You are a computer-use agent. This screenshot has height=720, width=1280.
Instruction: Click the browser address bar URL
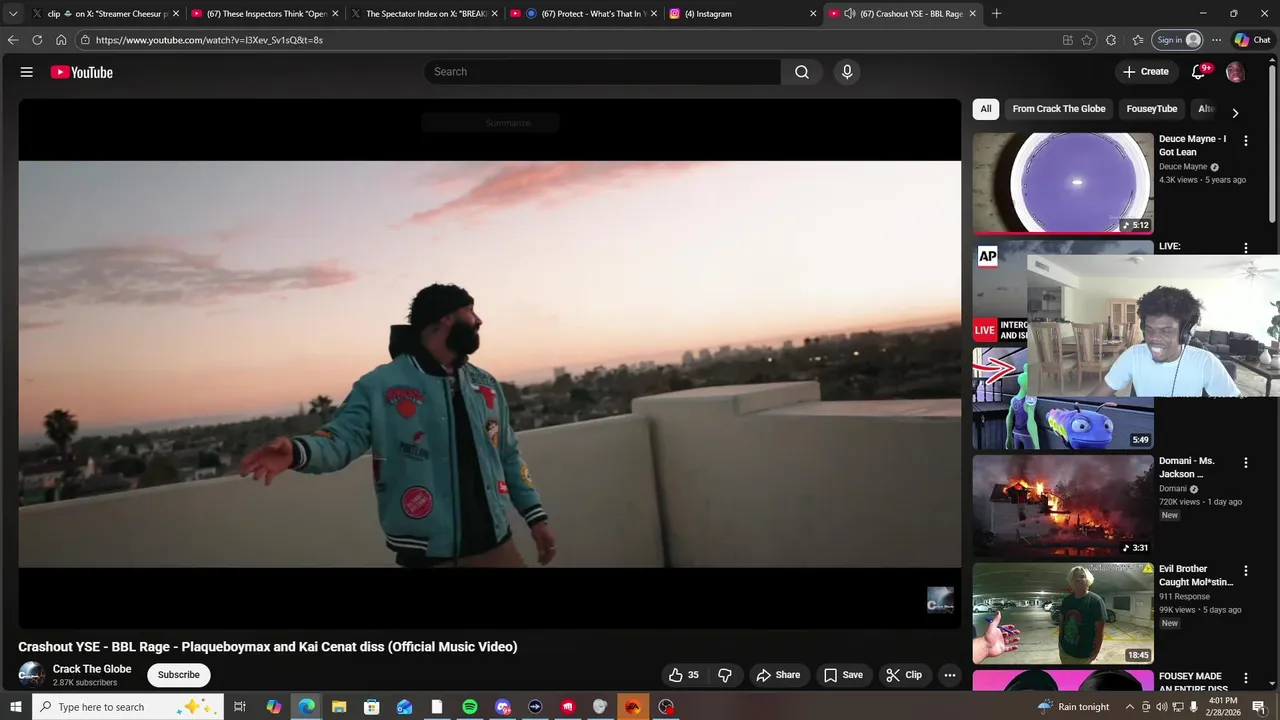pos(209,40)
